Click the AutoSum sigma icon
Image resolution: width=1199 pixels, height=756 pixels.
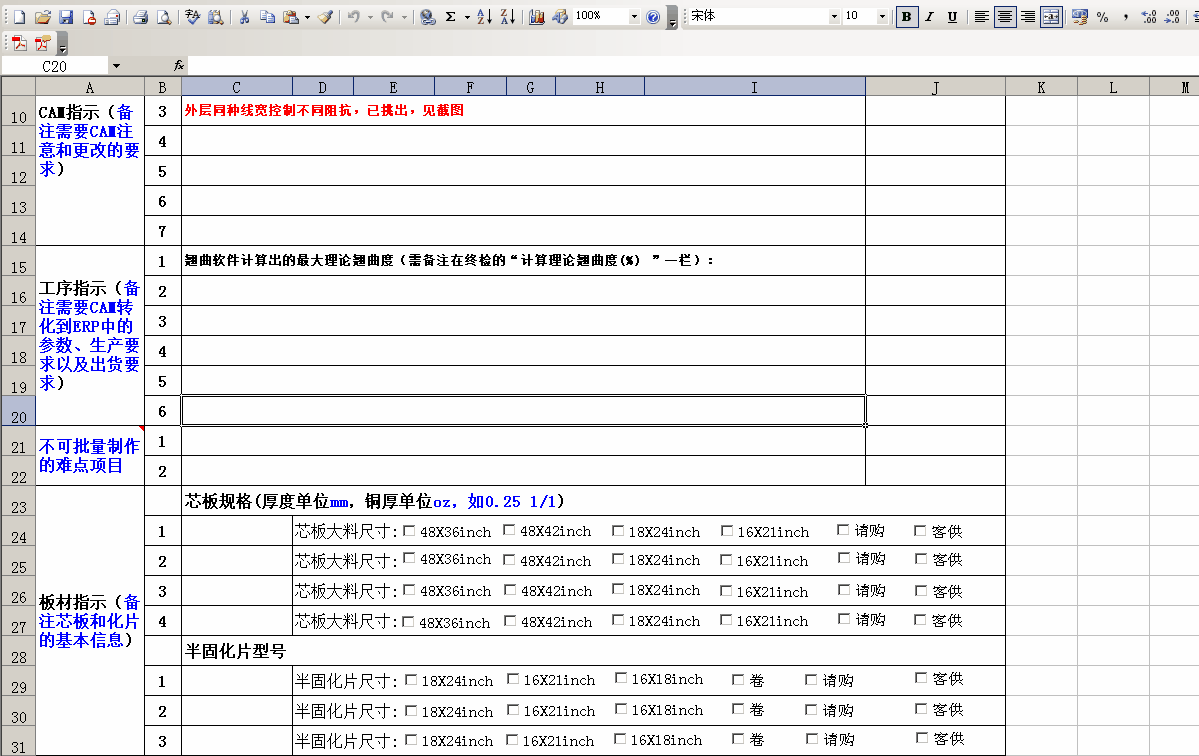[x=451, y=16]
